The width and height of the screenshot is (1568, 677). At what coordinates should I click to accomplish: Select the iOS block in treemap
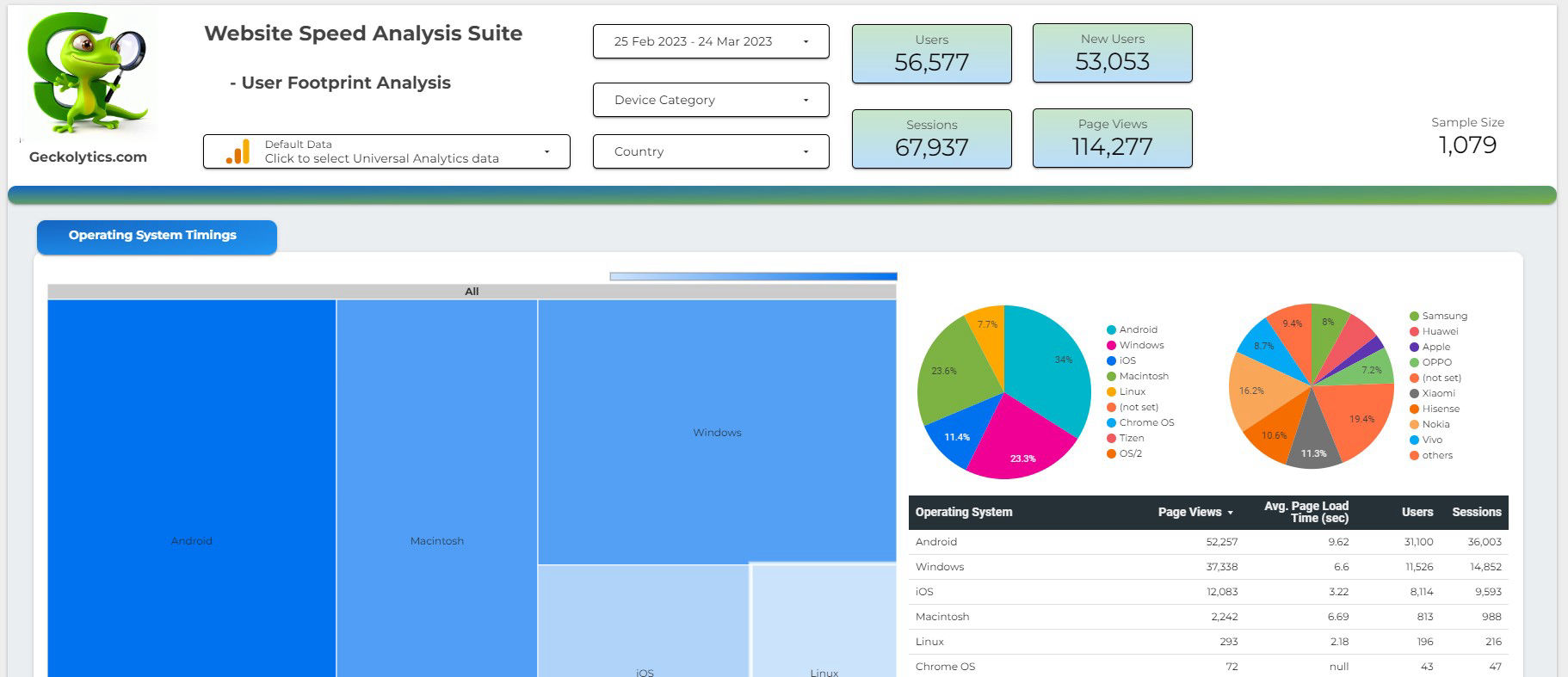click(x=644, y=621)
